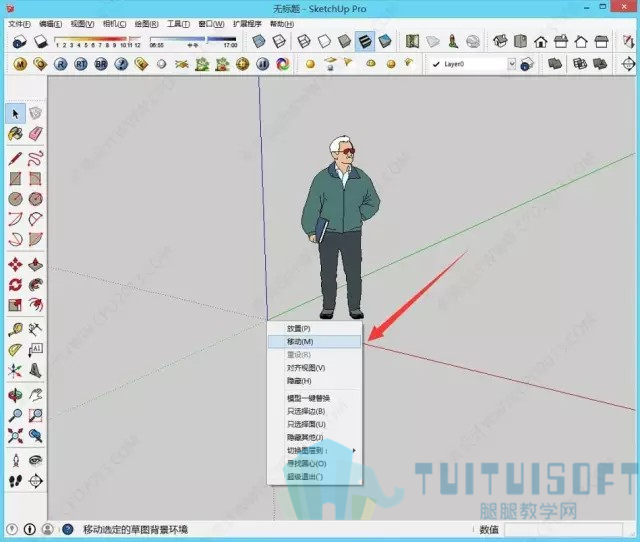Select the Offset tool
The image size is (640, 542).
click(36, 304)
